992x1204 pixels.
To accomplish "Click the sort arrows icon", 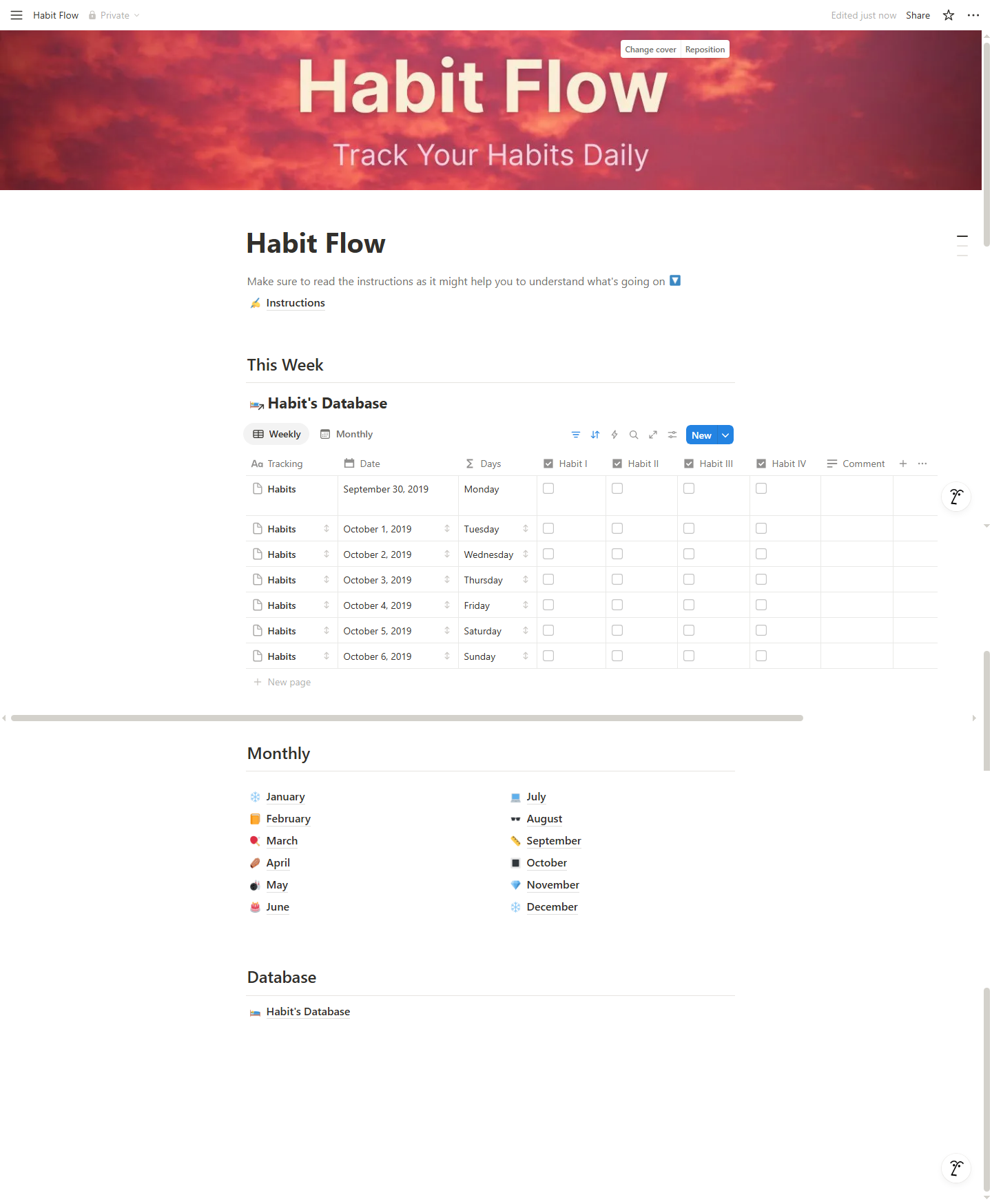I will (595, 435).
